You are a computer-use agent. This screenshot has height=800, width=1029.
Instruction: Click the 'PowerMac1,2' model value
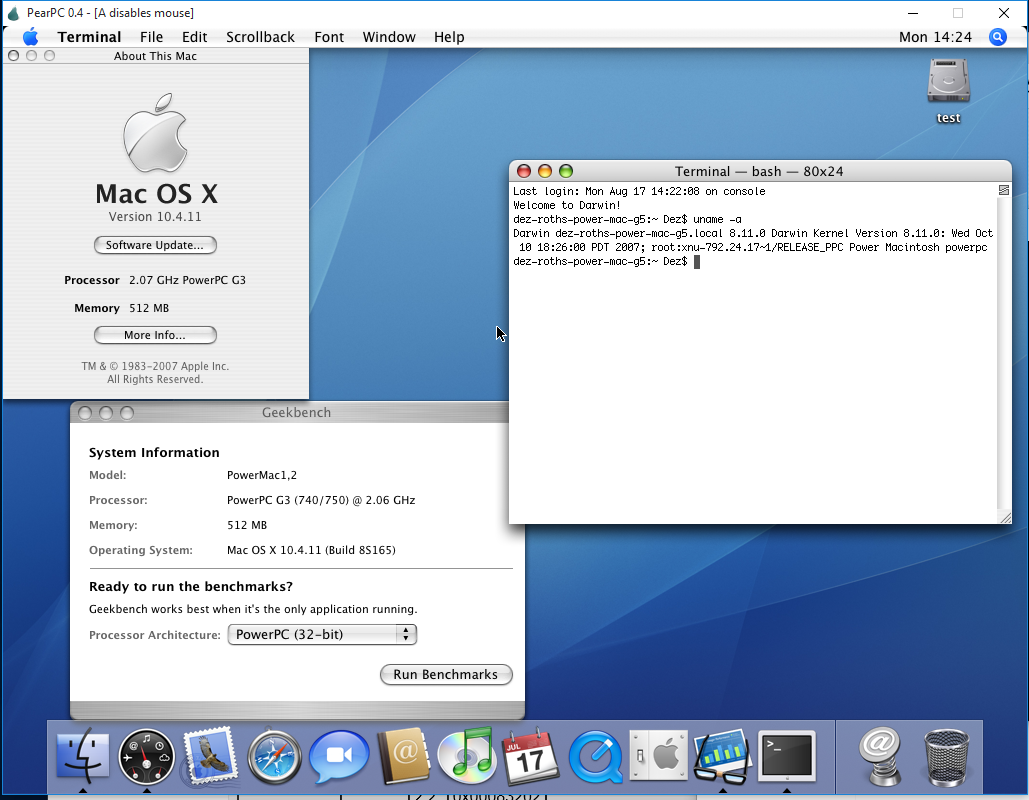pyautogui.click(x=262, y=475)
